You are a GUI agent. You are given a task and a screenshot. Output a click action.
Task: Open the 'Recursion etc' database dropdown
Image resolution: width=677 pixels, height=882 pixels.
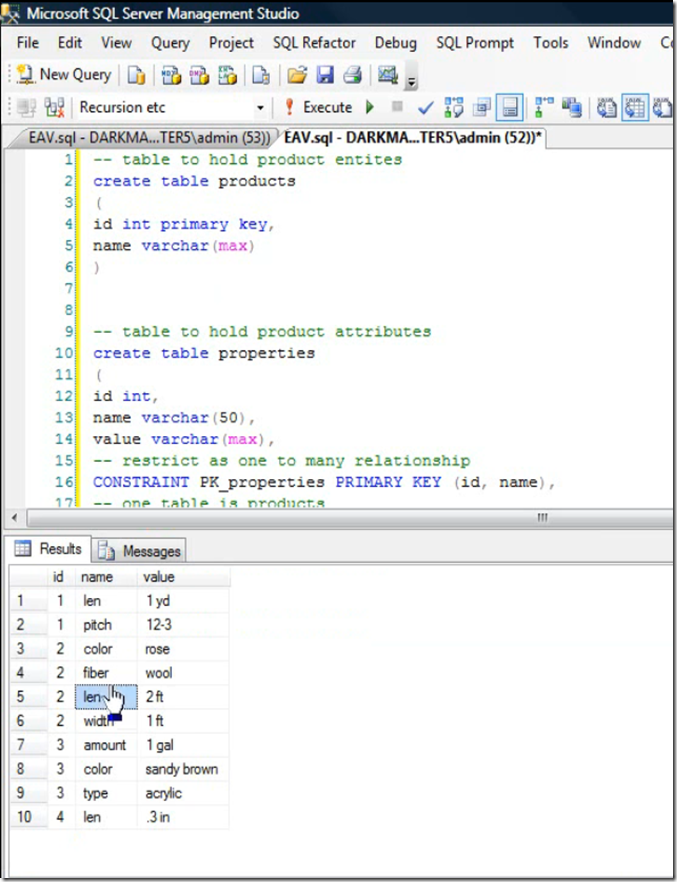click(260, 108)
